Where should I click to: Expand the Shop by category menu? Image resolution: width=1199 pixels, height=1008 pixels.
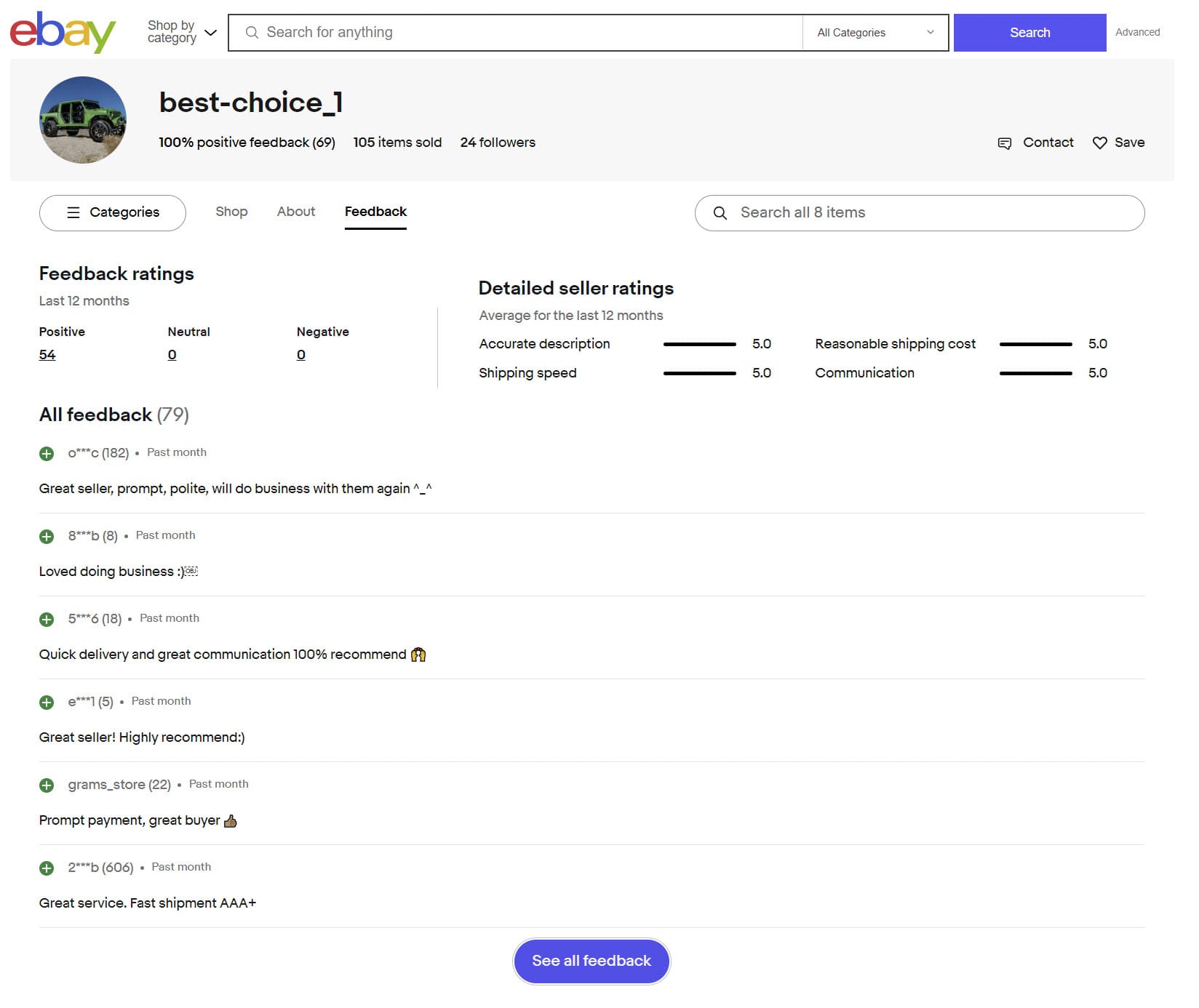[x=182, y=32]
